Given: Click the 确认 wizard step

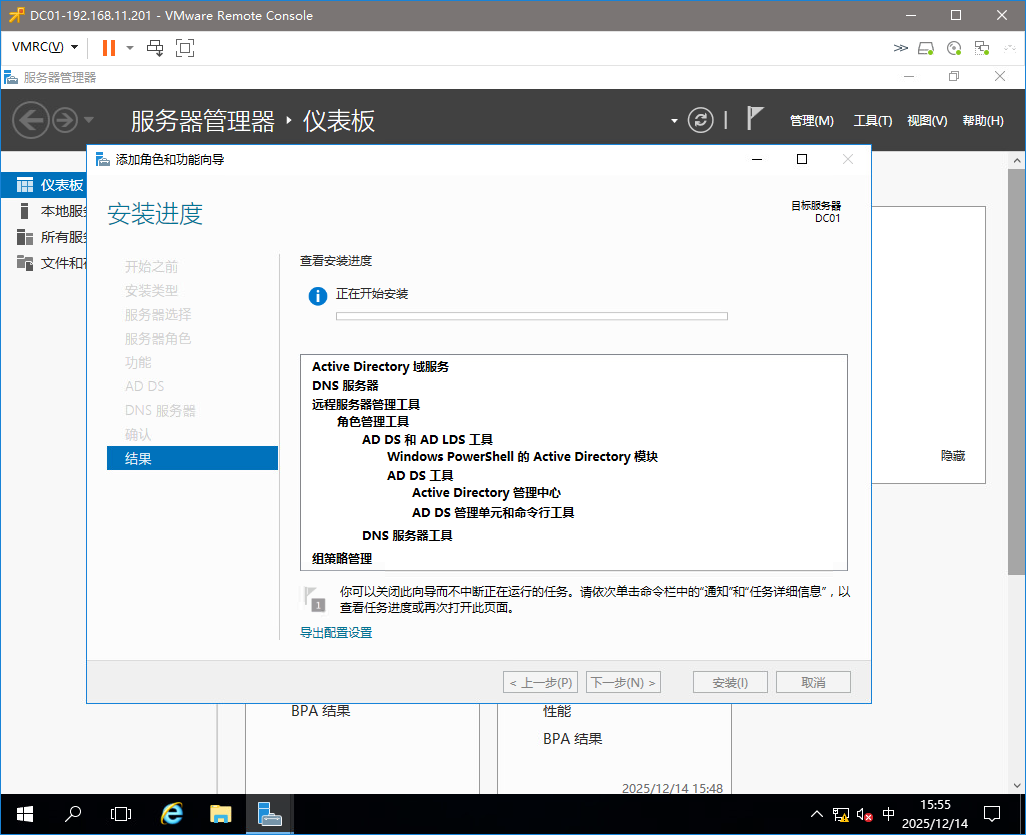Looking at the screenshot, I should pyautogui.click(x=138, y=435).
